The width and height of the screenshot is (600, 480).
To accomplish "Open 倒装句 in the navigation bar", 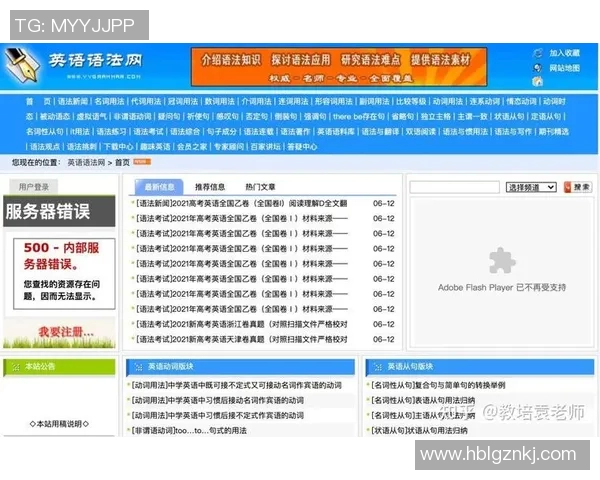I will 286,116.
